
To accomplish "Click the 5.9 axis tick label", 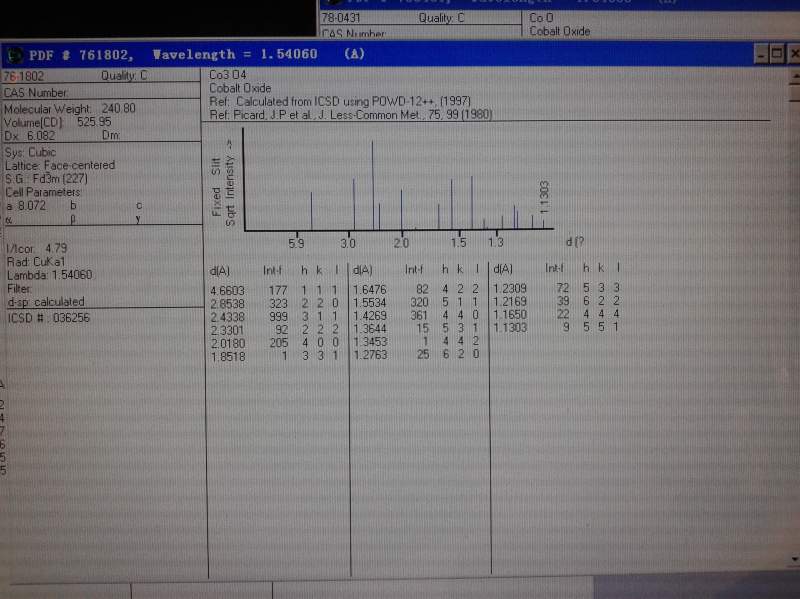I will tap(296, 243).
